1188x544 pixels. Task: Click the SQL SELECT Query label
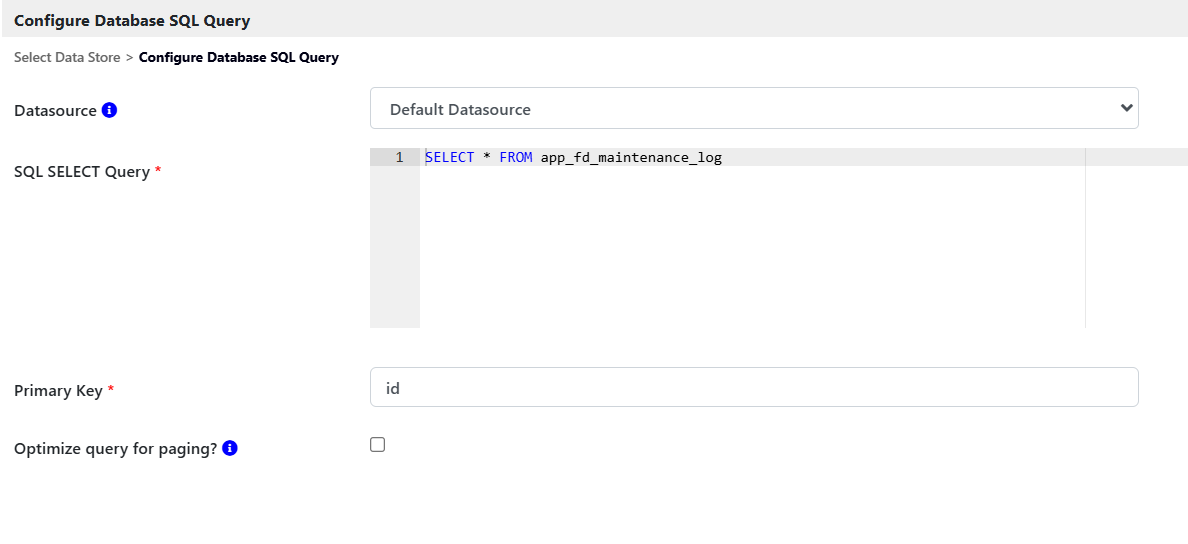click(81, 172)
